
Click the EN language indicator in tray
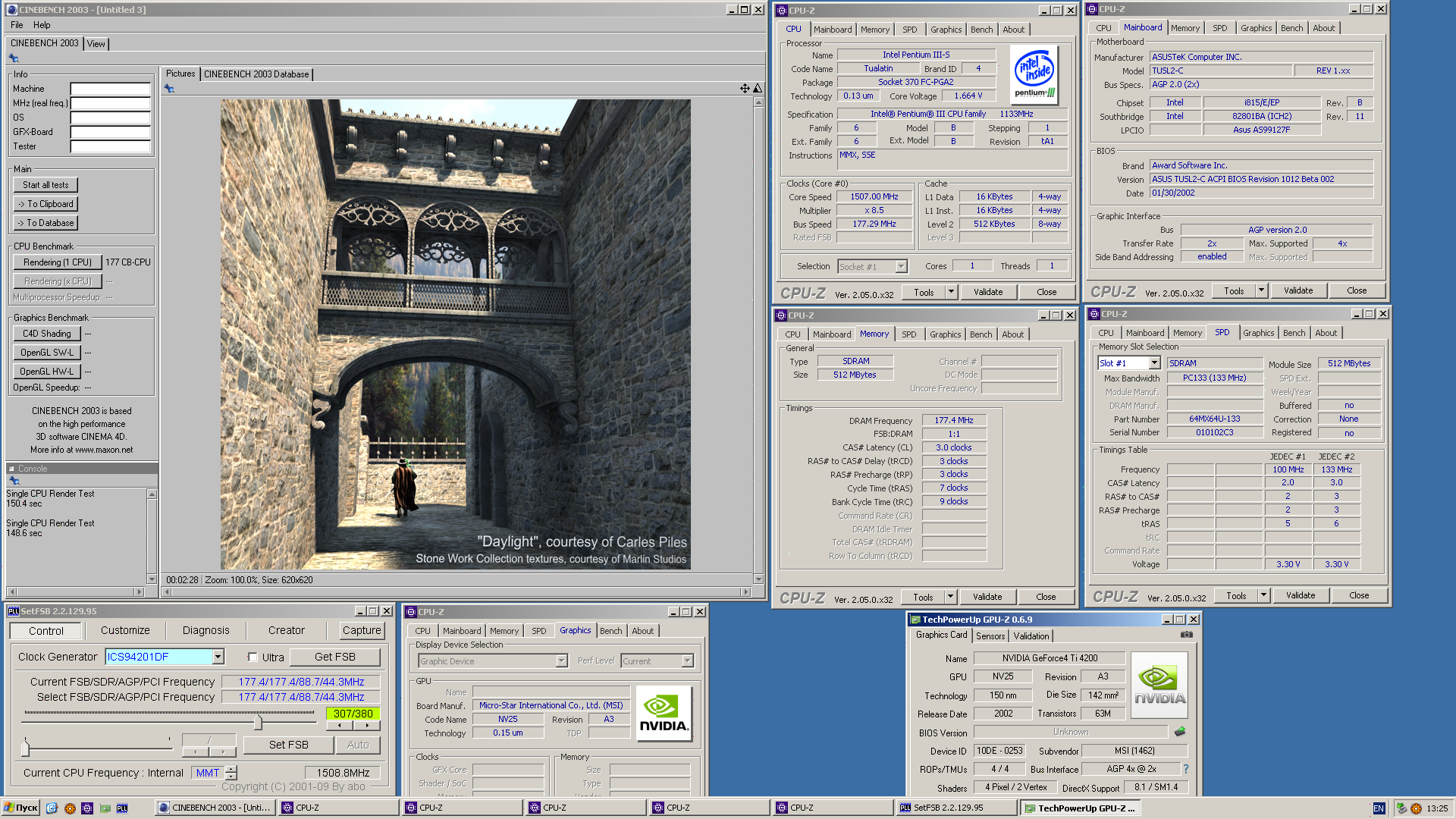point(1379,808)
